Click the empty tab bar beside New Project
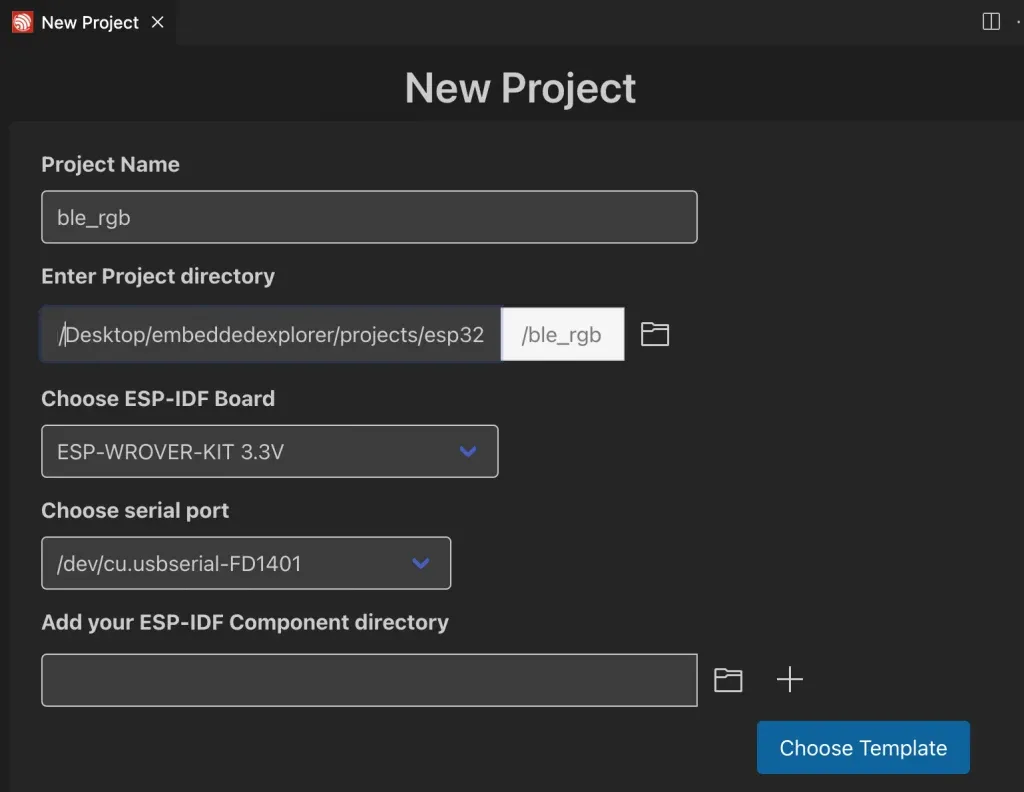The image size is (1024, 792). click(500, 21)
